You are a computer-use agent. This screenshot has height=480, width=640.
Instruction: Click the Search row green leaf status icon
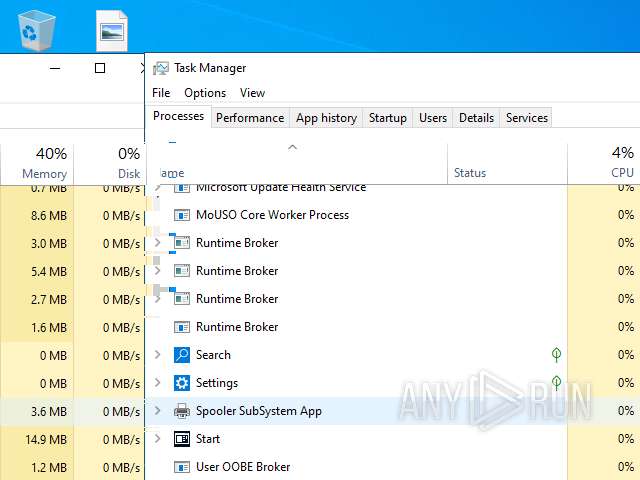[556, 354]
